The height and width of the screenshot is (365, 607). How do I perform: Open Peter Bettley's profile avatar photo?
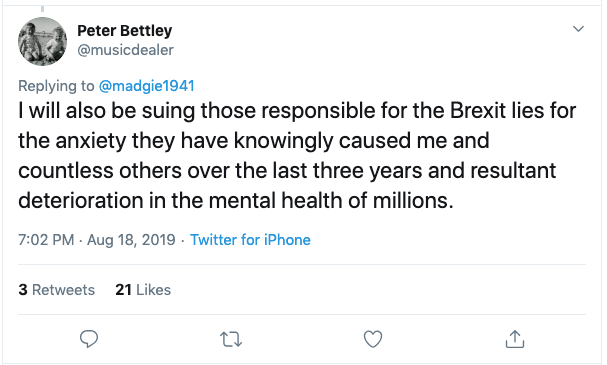[x=42, y=41]
